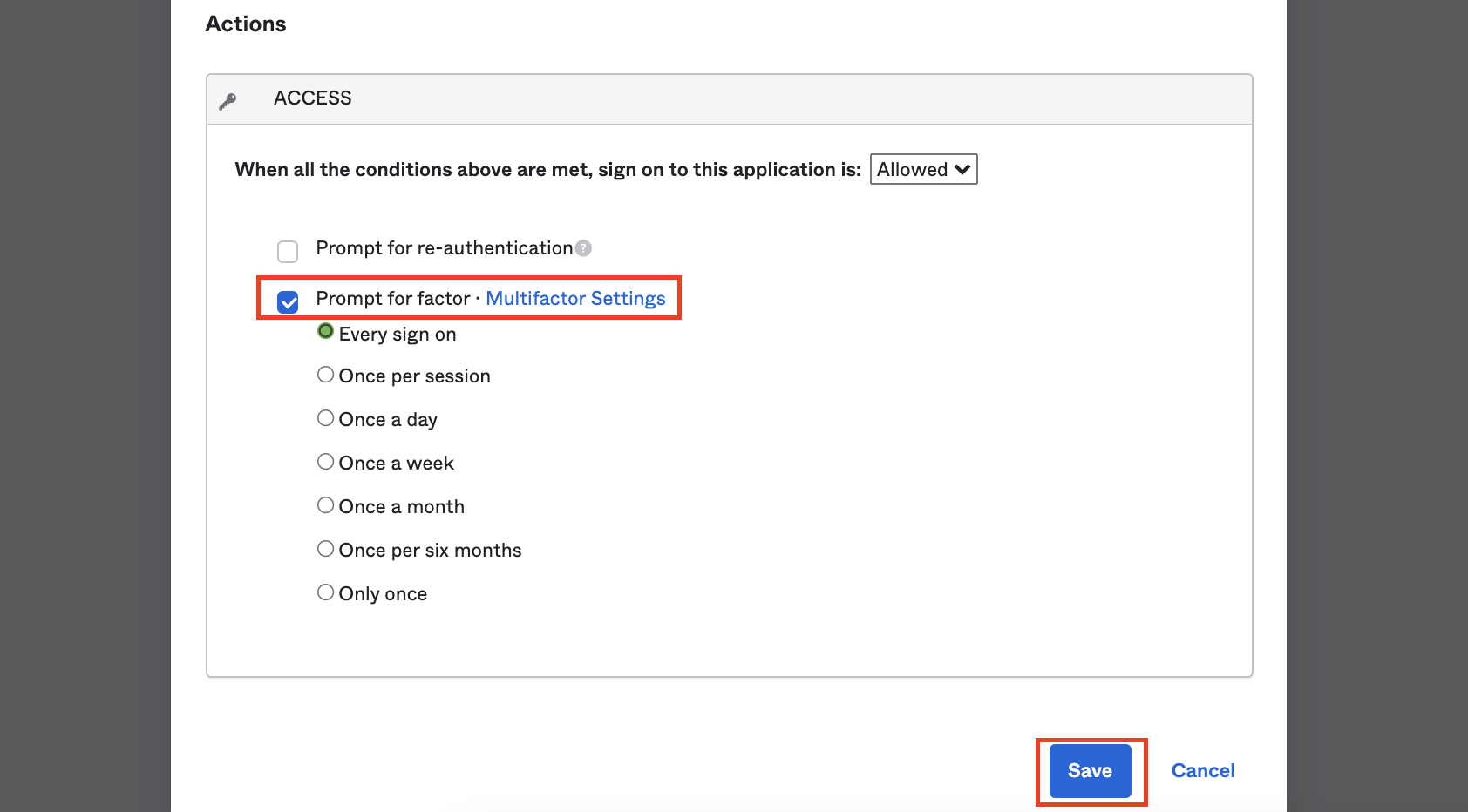Open the Allowed sign-on dropdown
Screen dimensions: 1468x812
click(923, 169)
